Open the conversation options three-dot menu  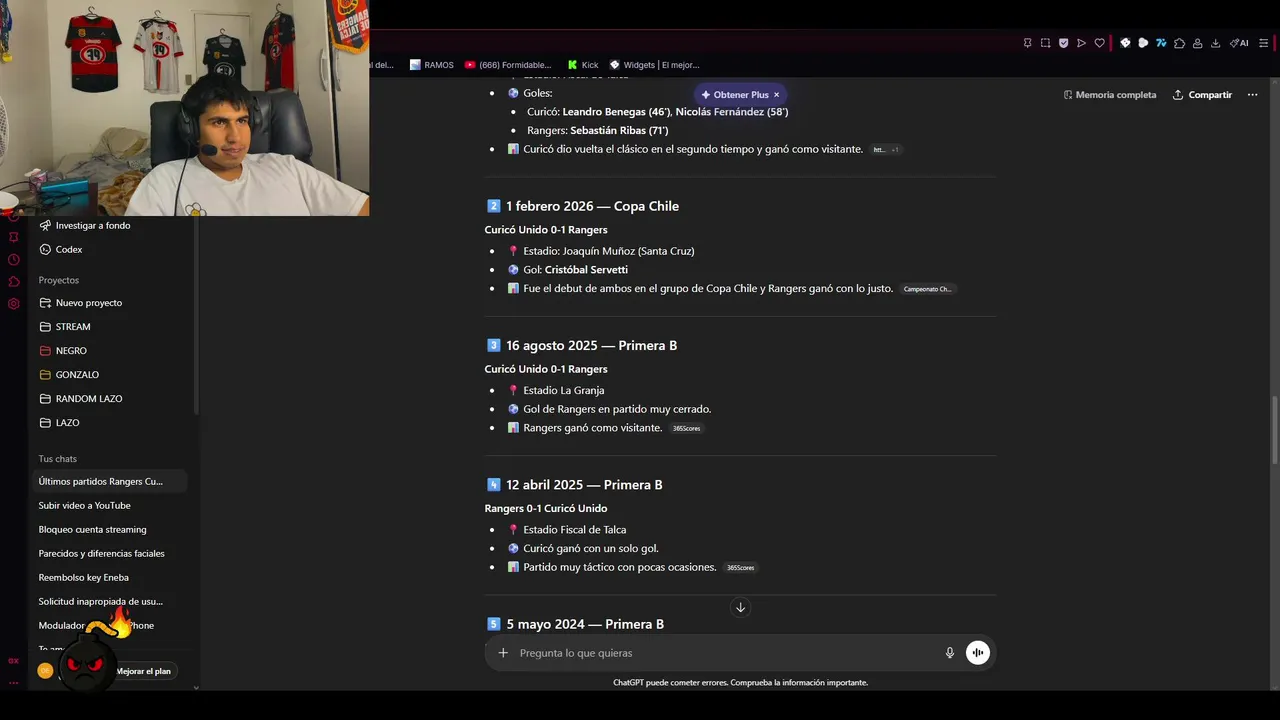click(1254, 95)
